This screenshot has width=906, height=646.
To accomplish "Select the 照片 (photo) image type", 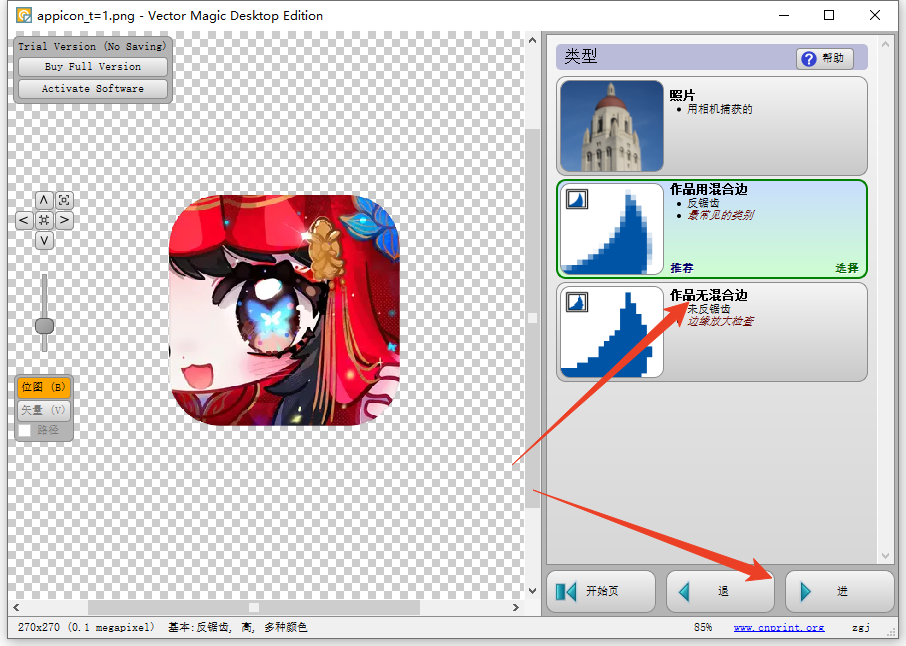I will click(711, 127).
